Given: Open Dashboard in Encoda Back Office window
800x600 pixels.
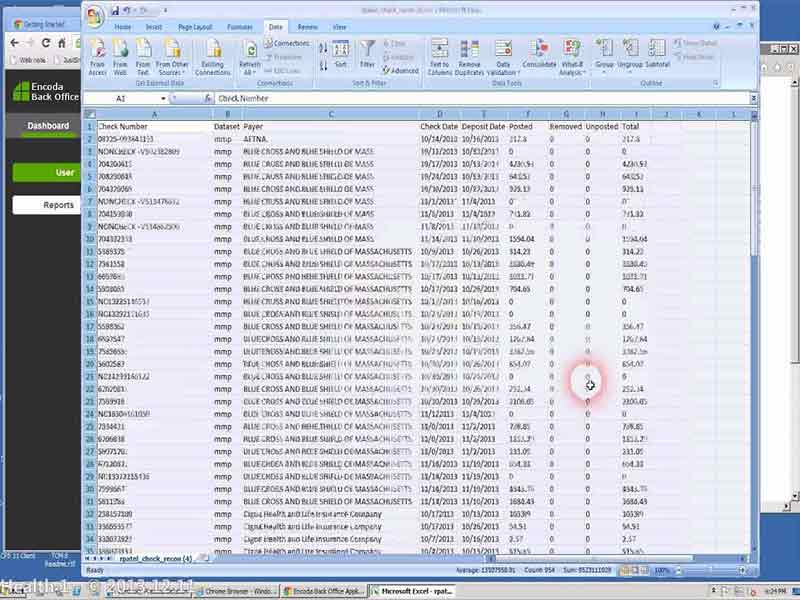Looking at the screenshot, I should tap(48, 126).
